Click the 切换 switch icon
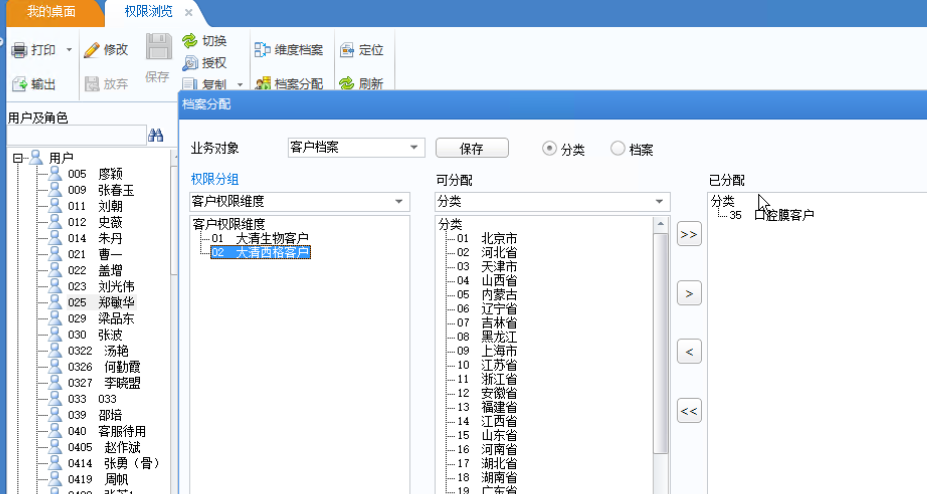 tap(190, 41)
